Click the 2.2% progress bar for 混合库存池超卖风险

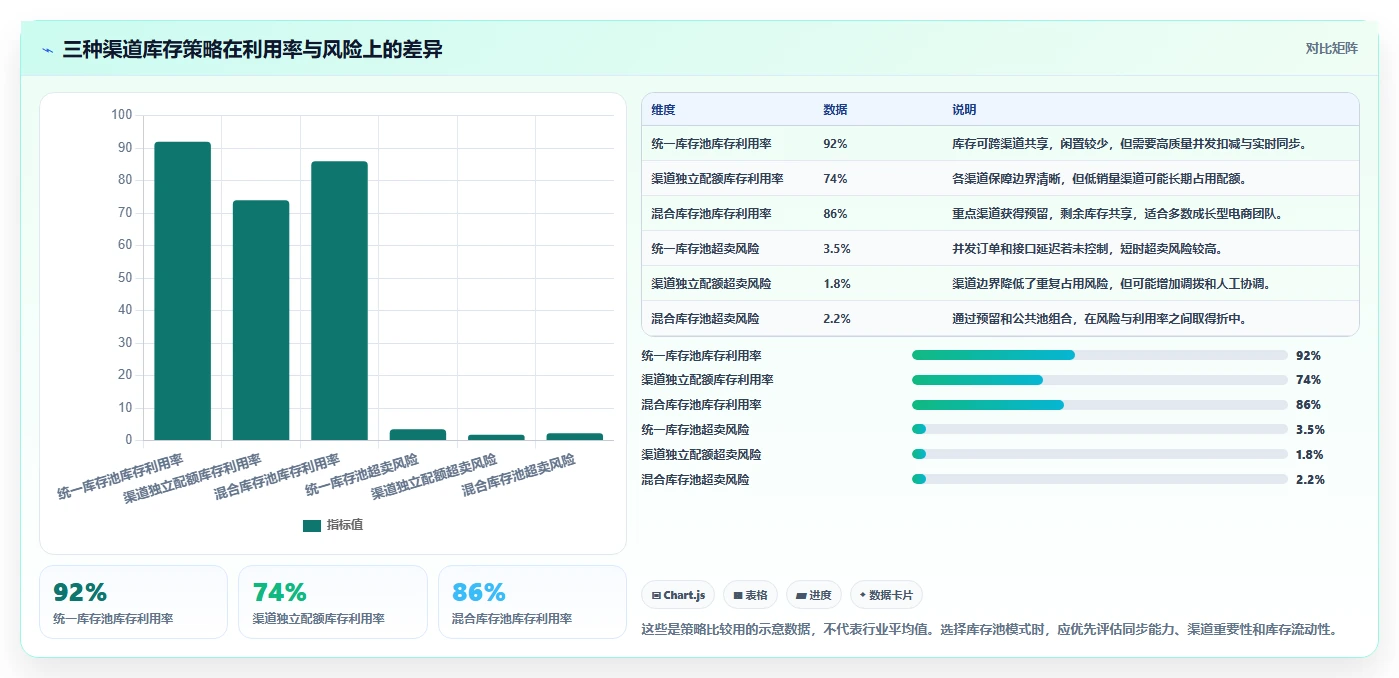1100,479
